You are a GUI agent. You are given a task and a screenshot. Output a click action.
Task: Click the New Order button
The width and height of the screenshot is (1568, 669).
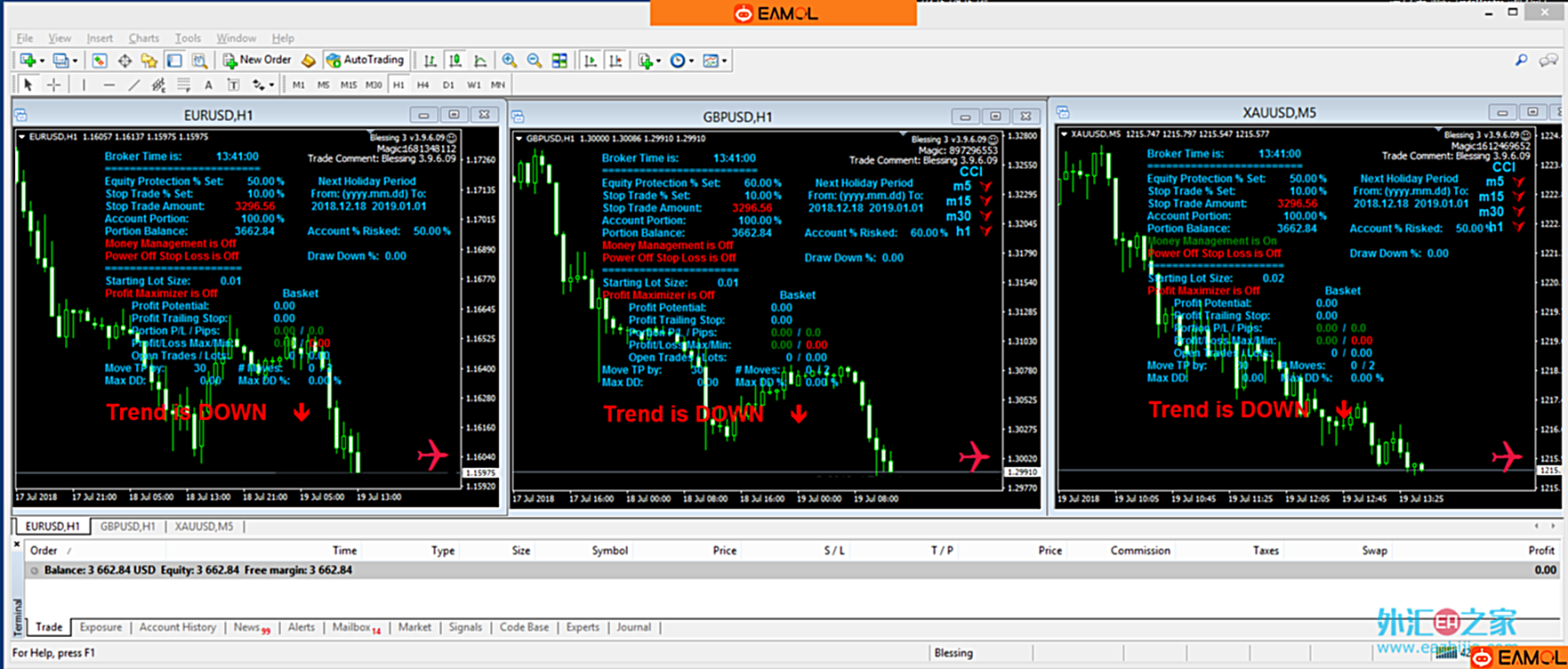256,60
